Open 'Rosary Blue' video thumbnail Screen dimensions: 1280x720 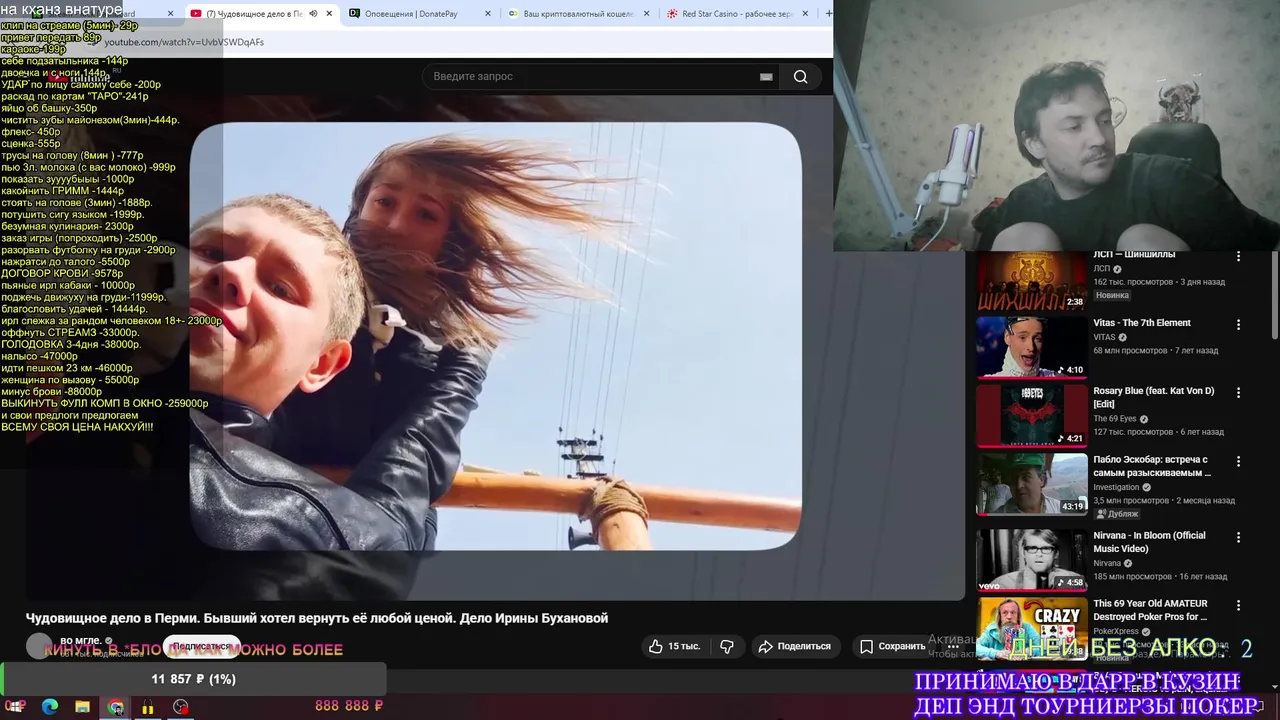1031,415
